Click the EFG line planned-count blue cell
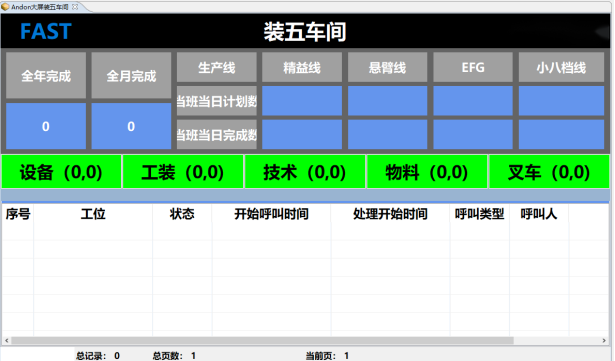 473,101
